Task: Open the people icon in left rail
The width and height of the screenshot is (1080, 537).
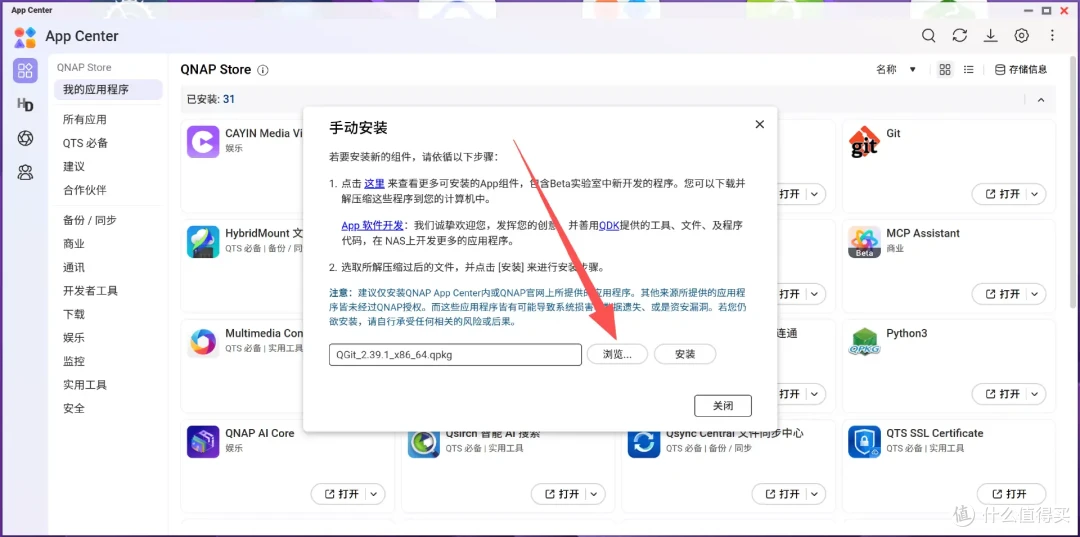Action: tap(25, 172)
